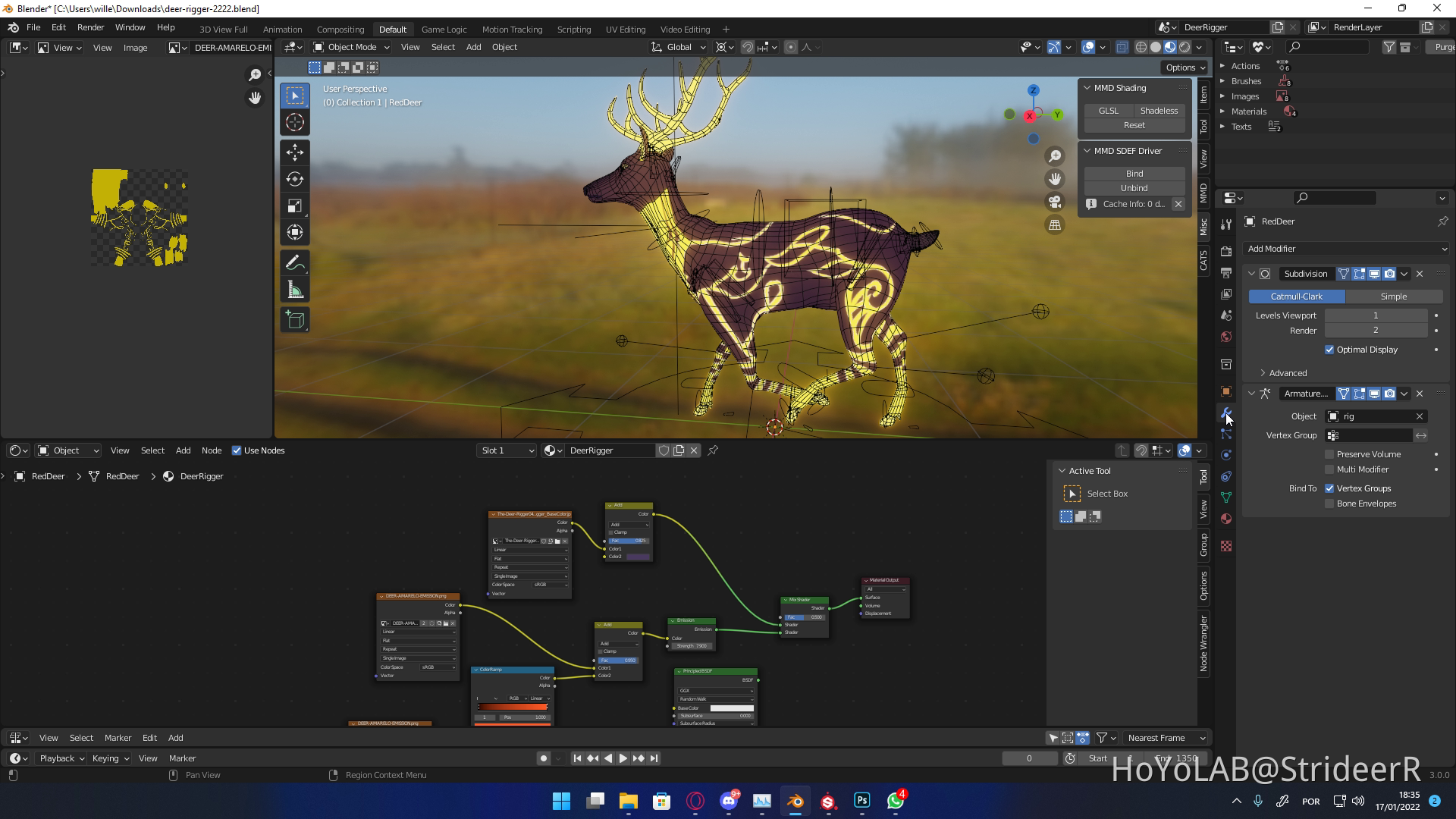Screen dimensions: 1456x819
Task: Open the Object Mode dropdown
Action: (352, 47)
